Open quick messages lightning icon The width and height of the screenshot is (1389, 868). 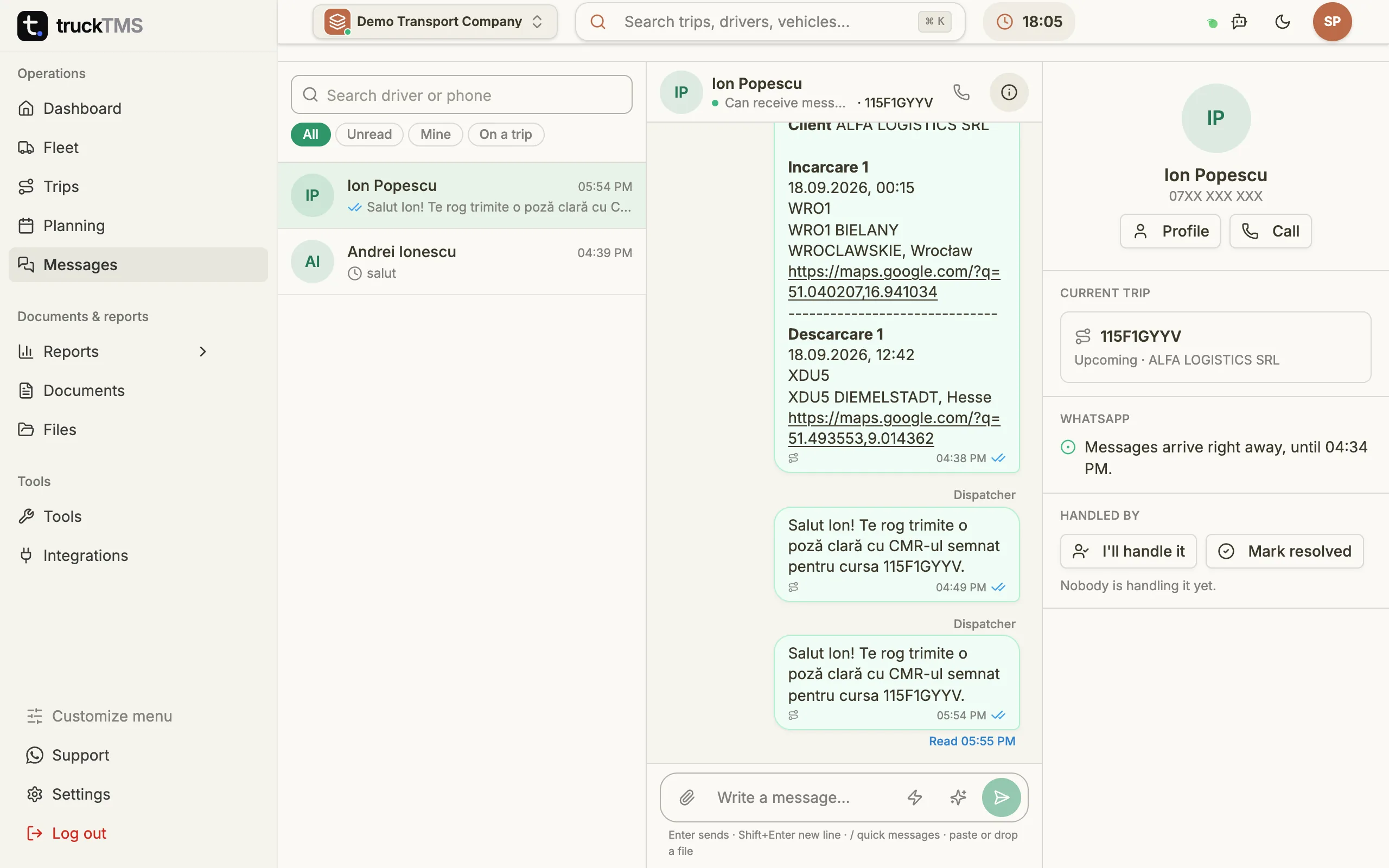pos(914,797)
